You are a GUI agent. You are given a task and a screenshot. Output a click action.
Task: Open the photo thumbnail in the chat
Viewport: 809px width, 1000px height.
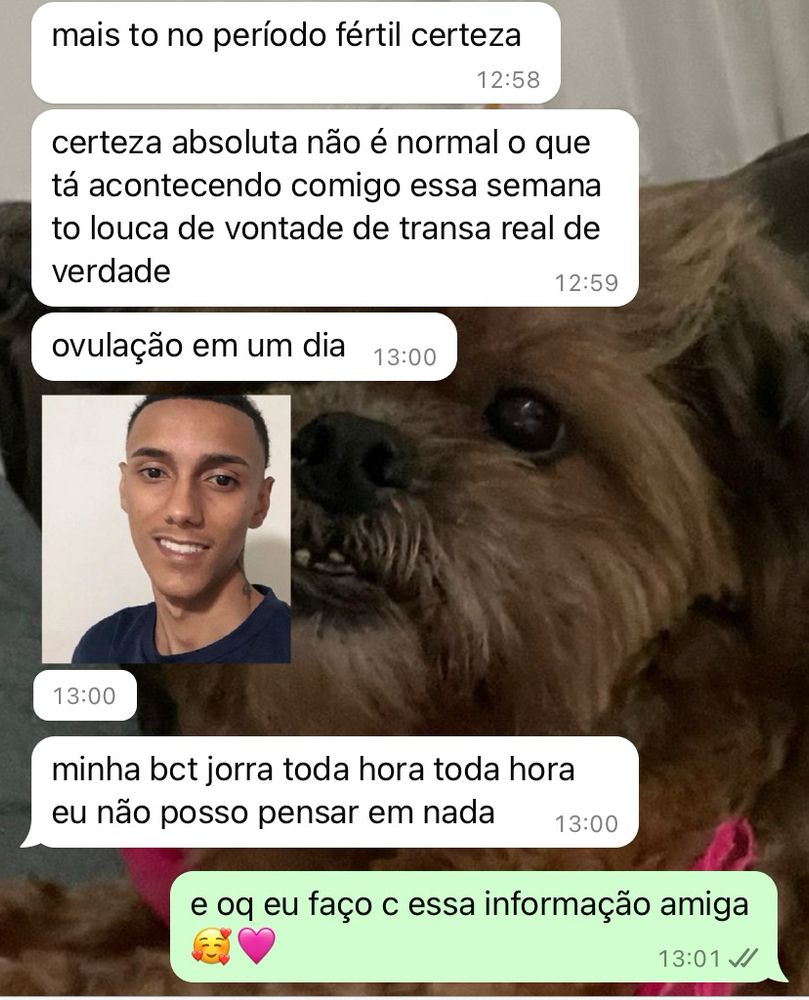166,529
